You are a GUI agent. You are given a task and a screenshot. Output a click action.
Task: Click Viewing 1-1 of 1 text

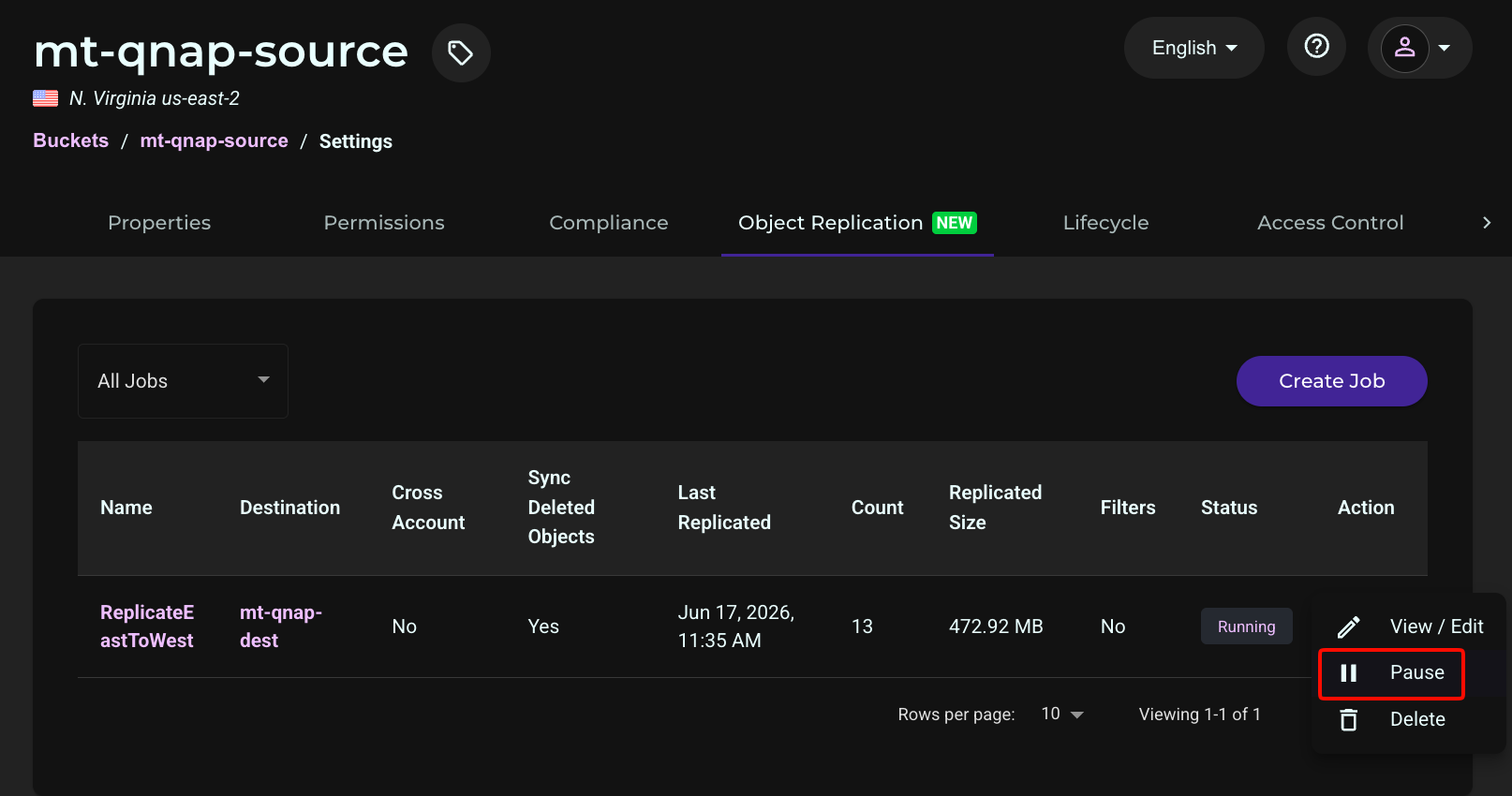tap(1199, 715)
